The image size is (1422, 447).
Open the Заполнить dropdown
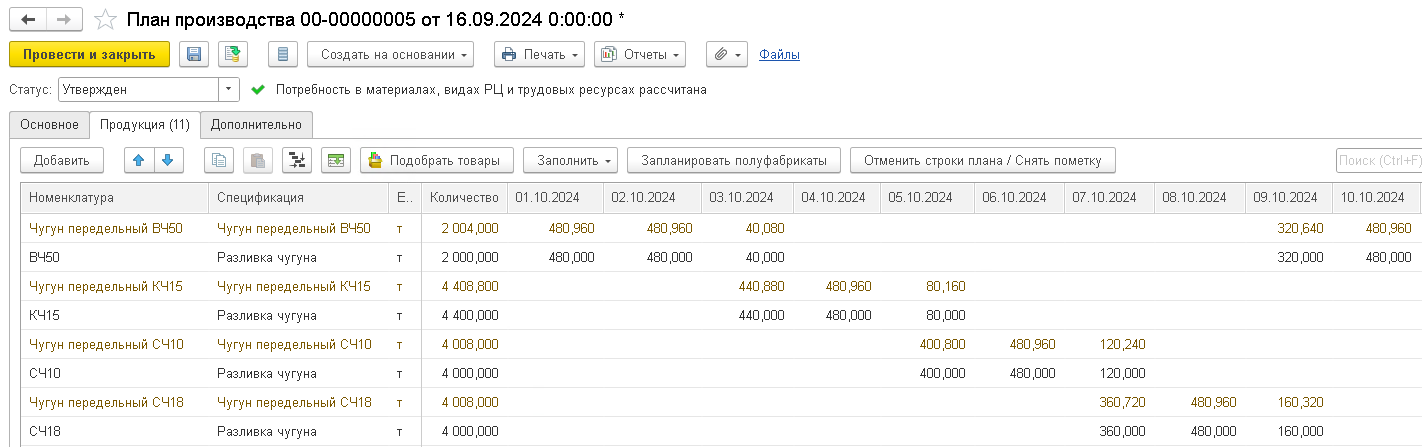tap(571, 160)
